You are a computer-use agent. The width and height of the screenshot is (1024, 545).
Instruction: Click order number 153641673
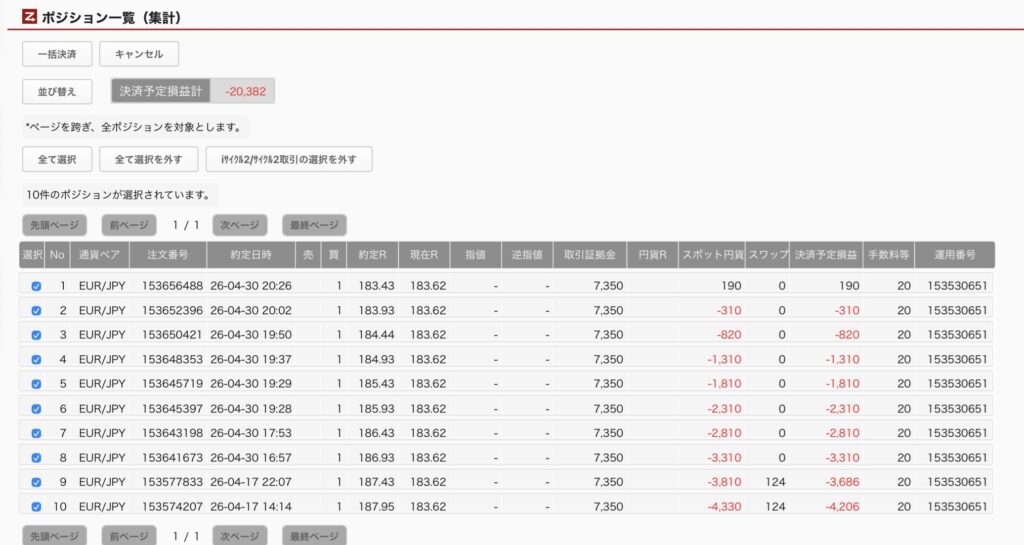tap(172, 458)
